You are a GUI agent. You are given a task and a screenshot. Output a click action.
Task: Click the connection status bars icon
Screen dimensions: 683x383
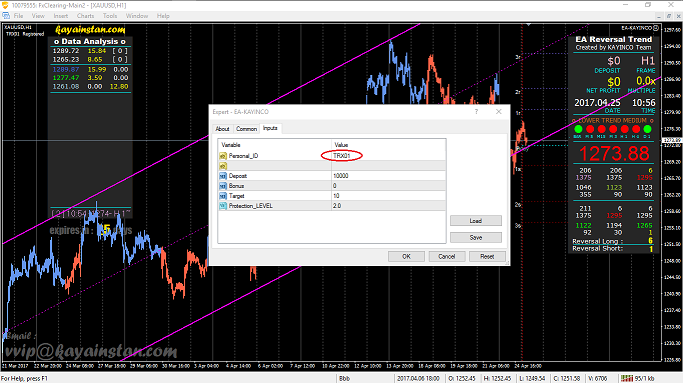pos(626,378)
